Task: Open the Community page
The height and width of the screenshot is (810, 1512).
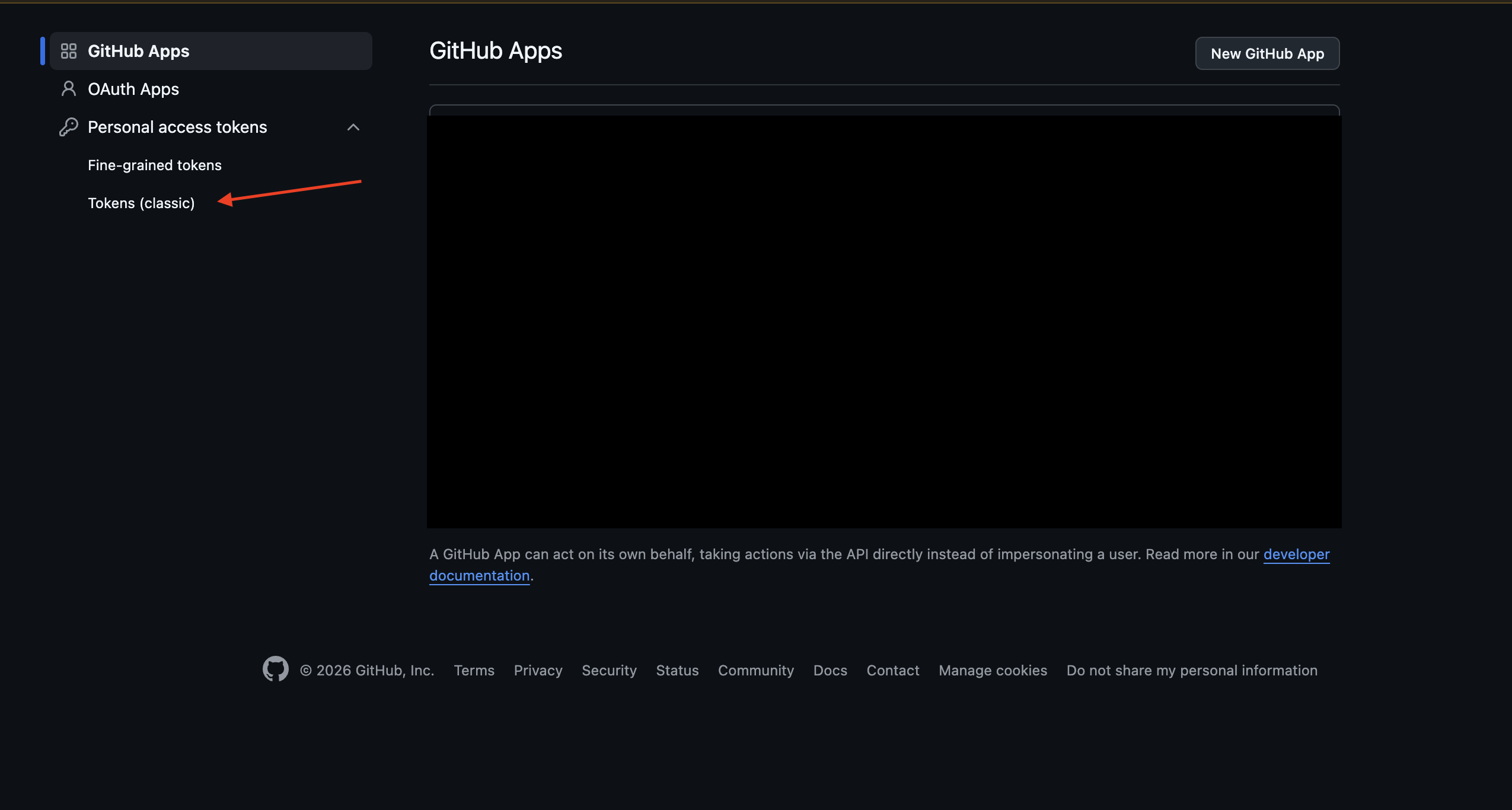Action: point(755,670)
